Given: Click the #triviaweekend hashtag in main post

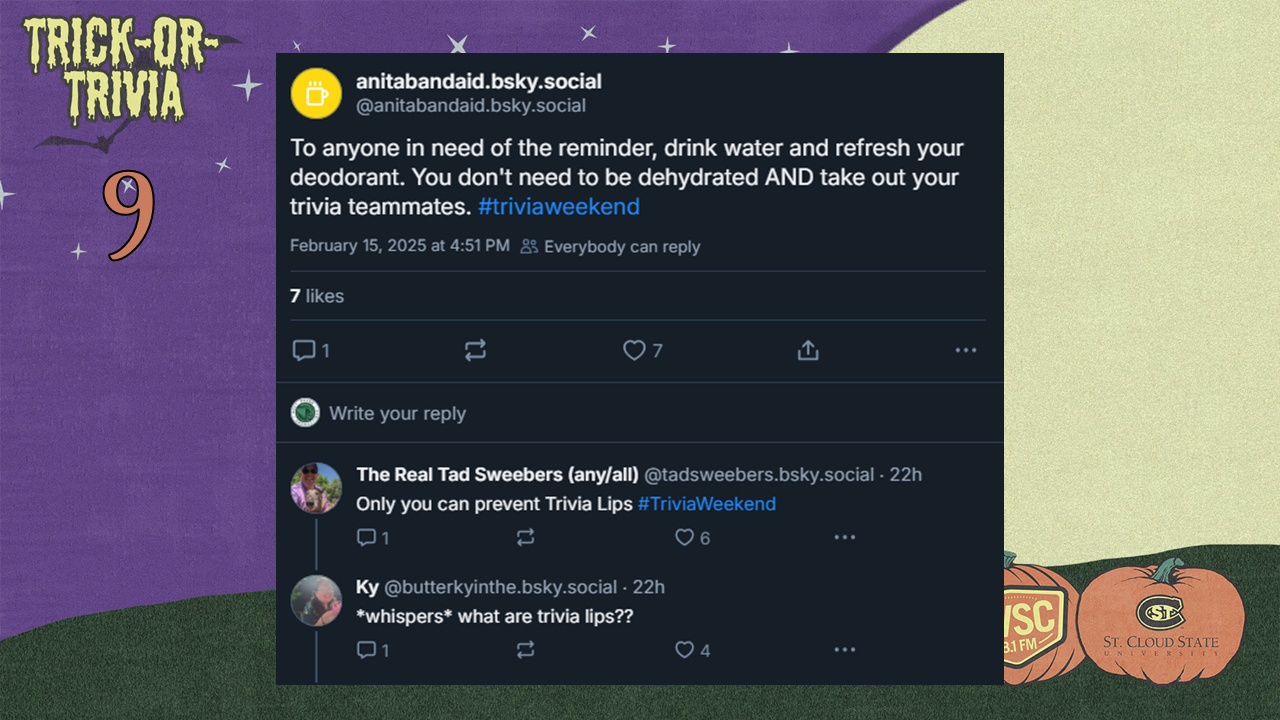Looking at the screenshot, I should 559,207.
